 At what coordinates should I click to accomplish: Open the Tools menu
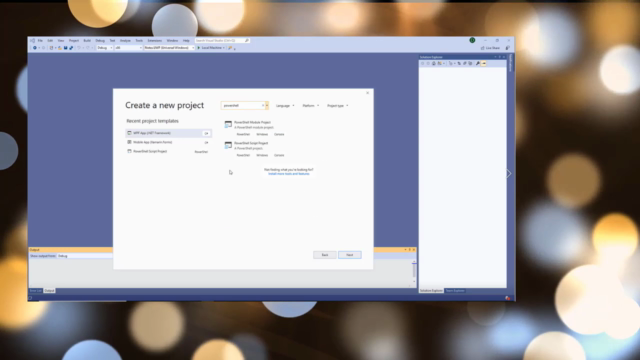[x=139, y=41]
